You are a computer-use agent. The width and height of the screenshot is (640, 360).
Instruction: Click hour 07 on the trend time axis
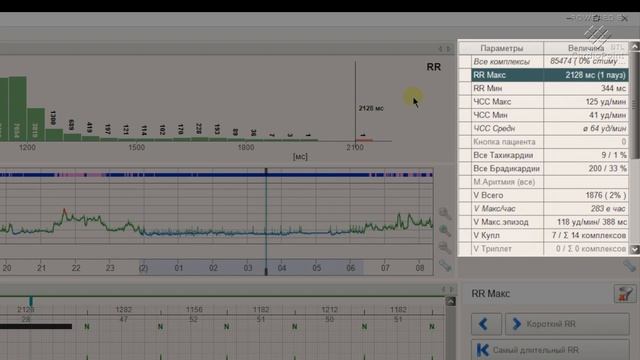[x=385, y=268]
